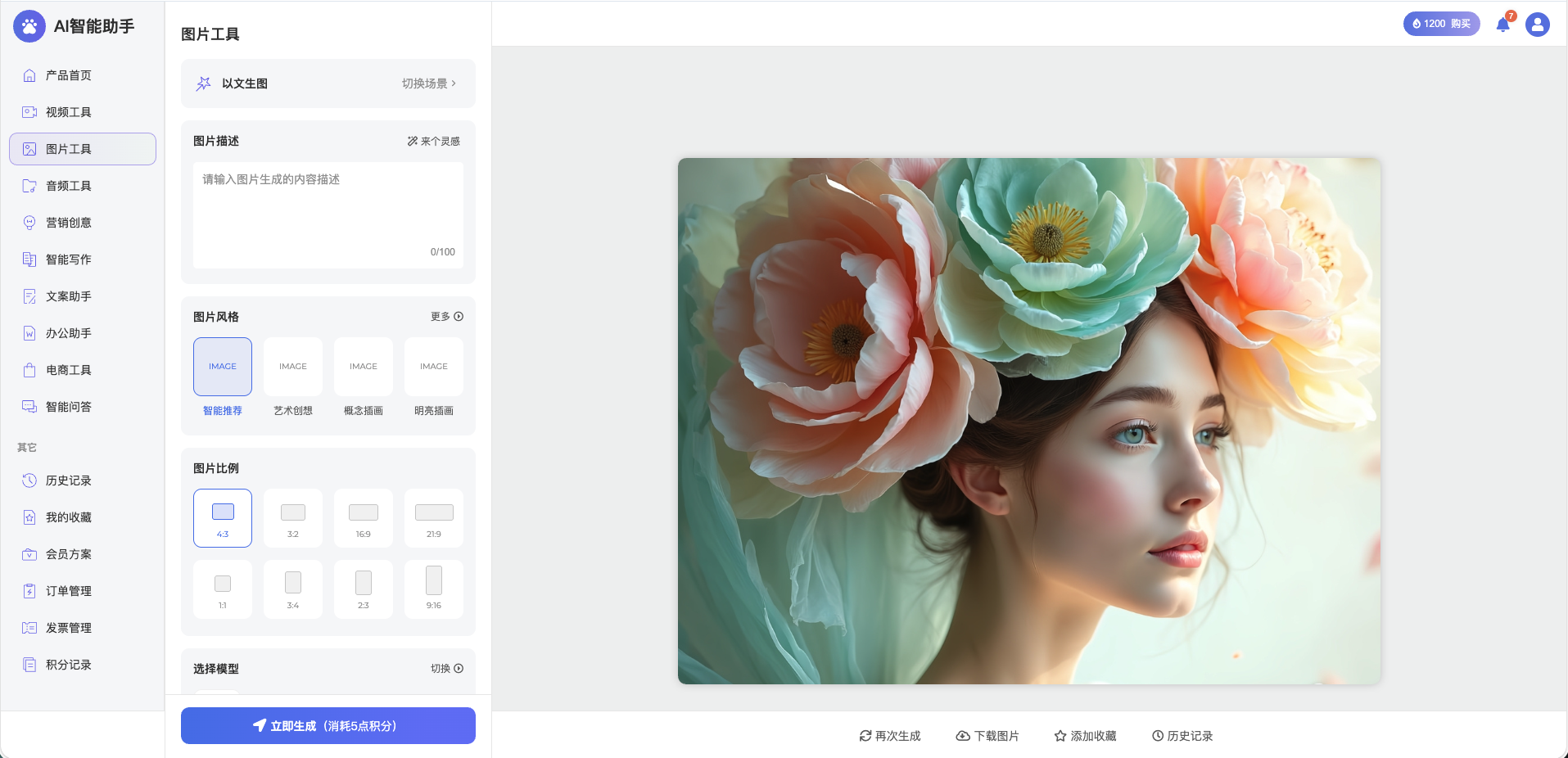The height and width of the screenshot is (758, 1568).
Task: Expand 切换场景 scene switcher
Action: click(429, 83)
